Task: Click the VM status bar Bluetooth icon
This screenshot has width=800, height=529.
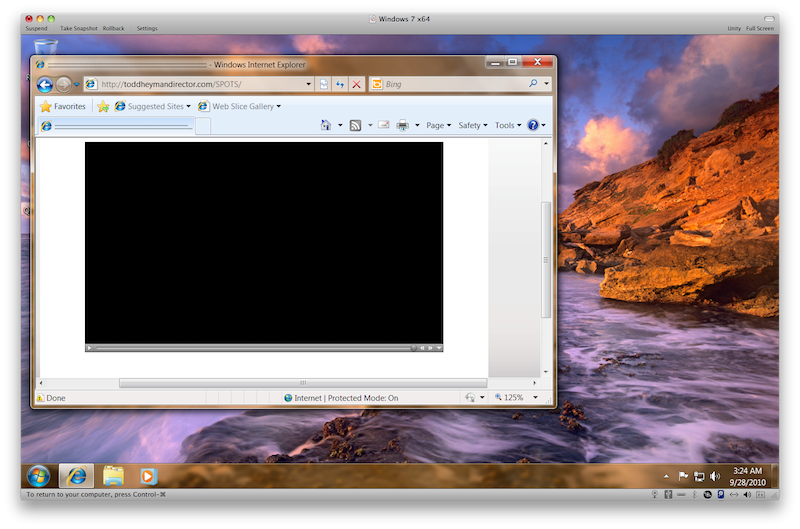Action: [694, 494]
